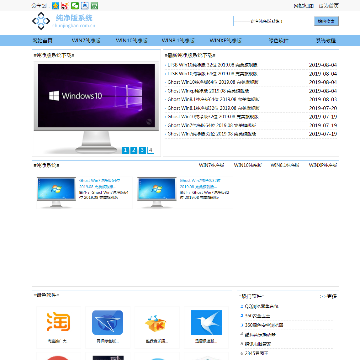Screen dimensions: 360x360
Task: Switch slideshow to slide 2
Action: pyautogui.click(x=134, y=150)
